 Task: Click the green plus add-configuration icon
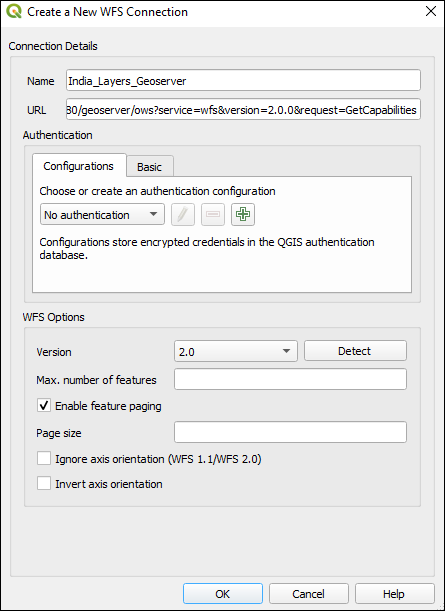(x=243, y=214)
